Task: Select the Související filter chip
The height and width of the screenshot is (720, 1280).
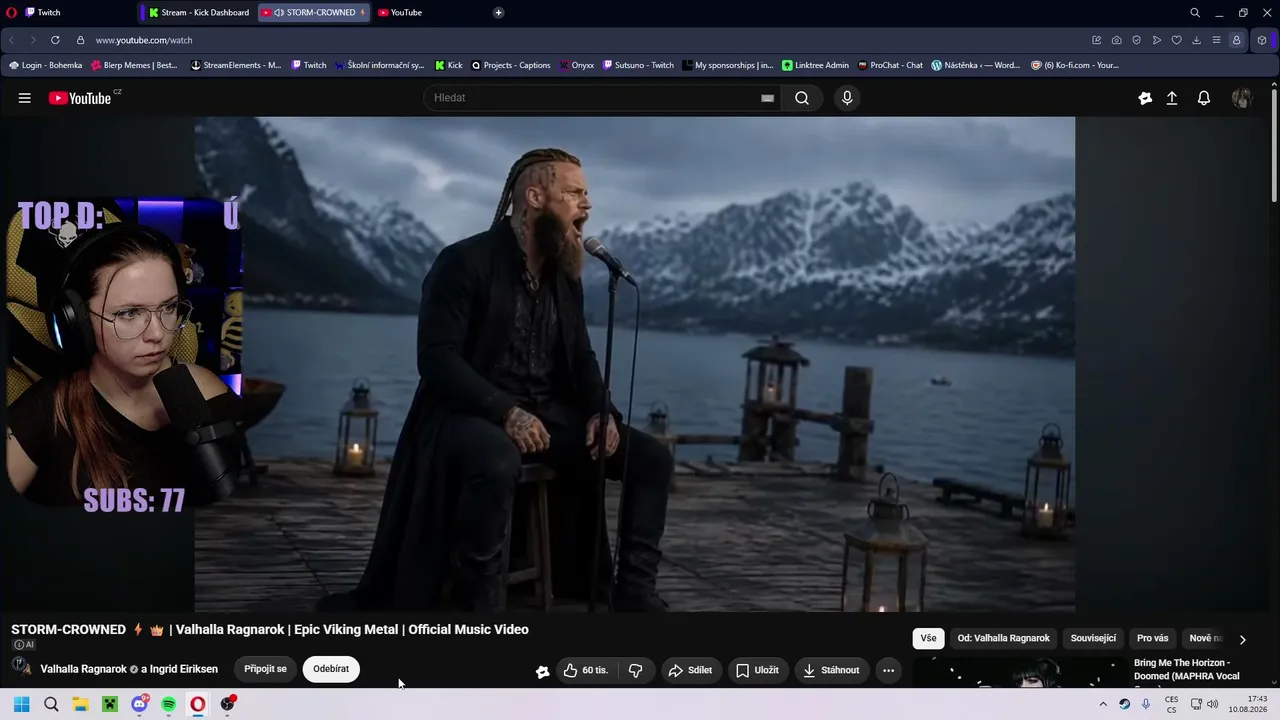Action: coord(1093,638)
